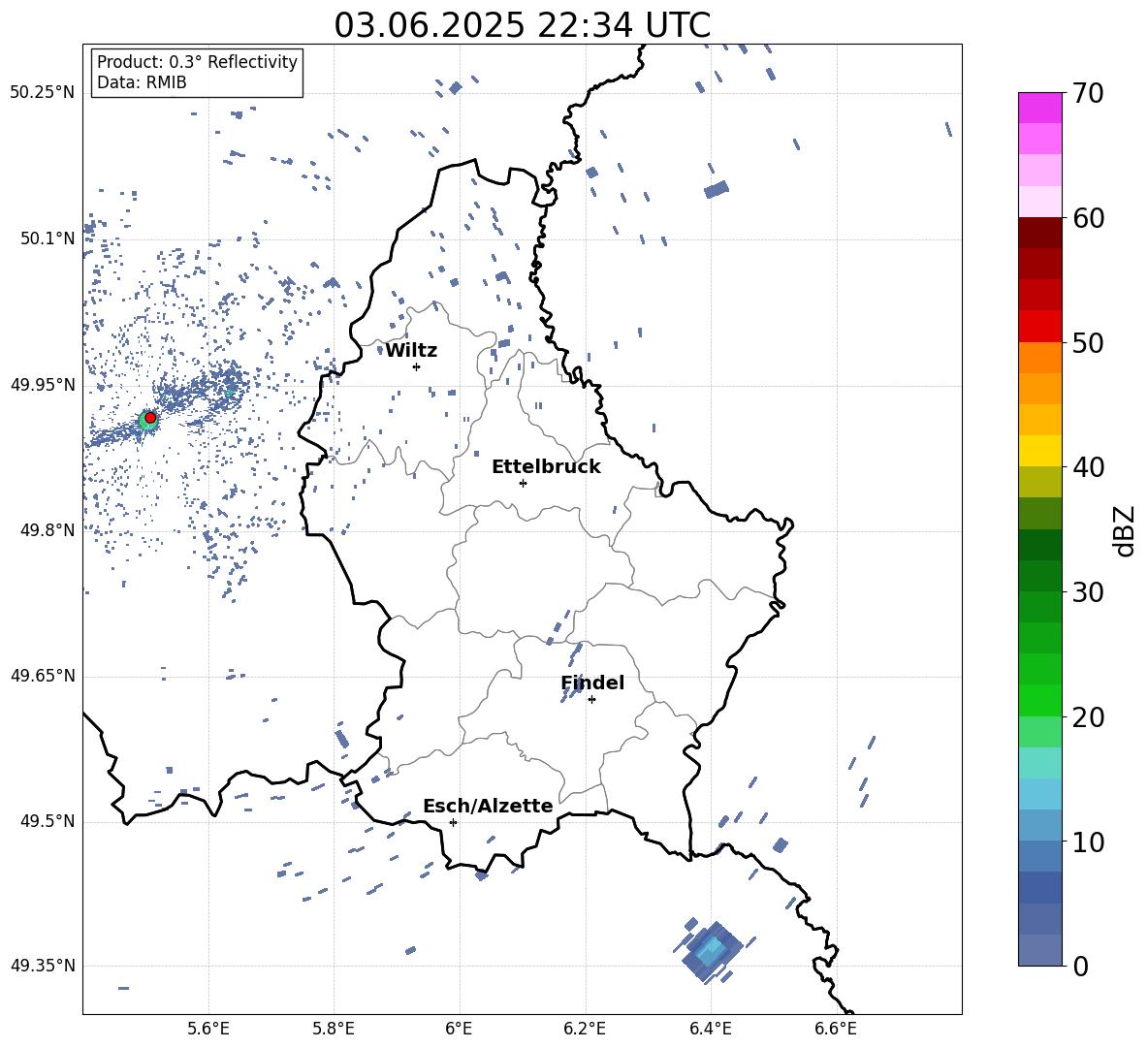Click the 49.5°N latitude label
Screen dimensions: 1148x1048
[48, 821]
